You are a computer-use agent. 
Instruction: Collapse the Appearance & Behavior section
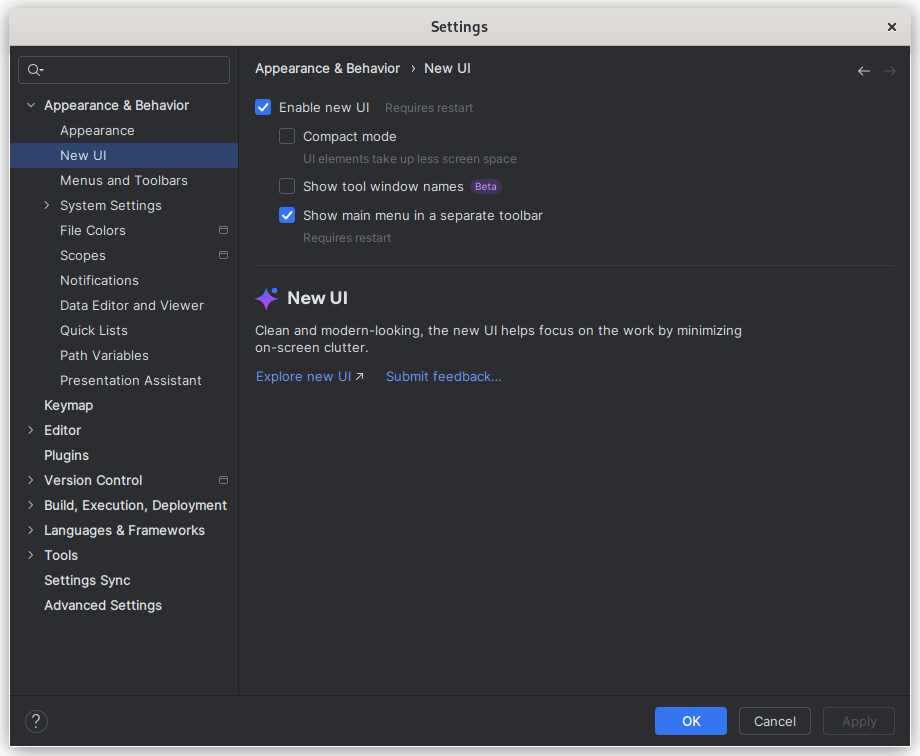[x=31, y=105]
